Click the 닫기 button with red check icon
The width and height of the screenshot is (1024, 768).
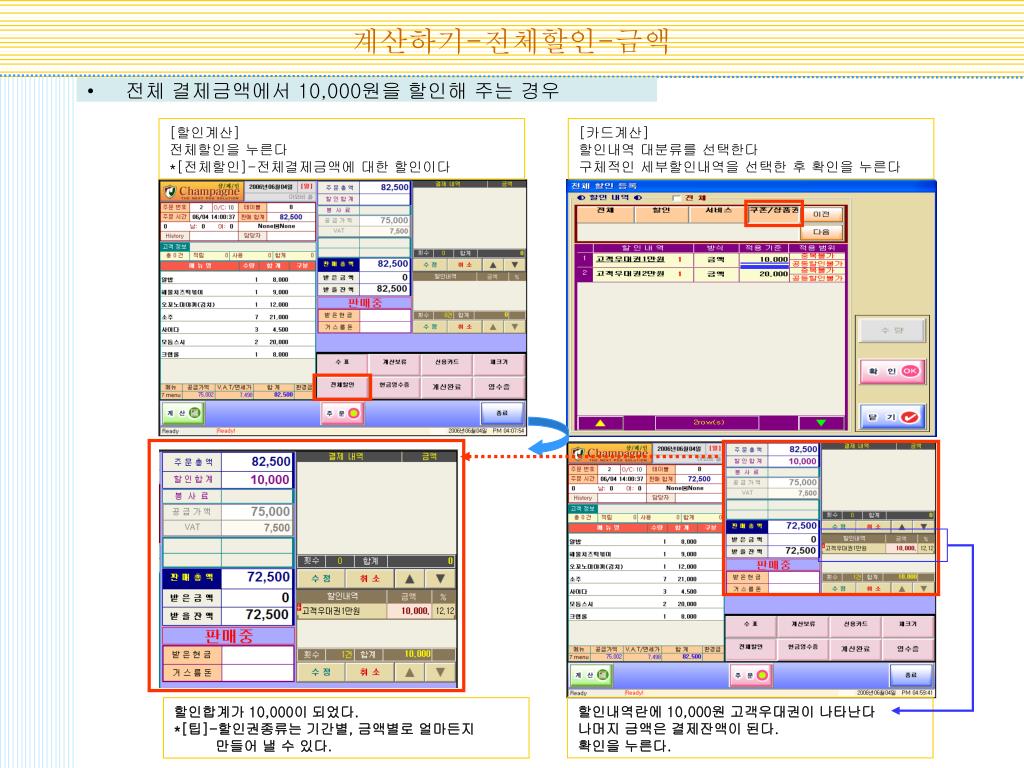tap(892, 417)
